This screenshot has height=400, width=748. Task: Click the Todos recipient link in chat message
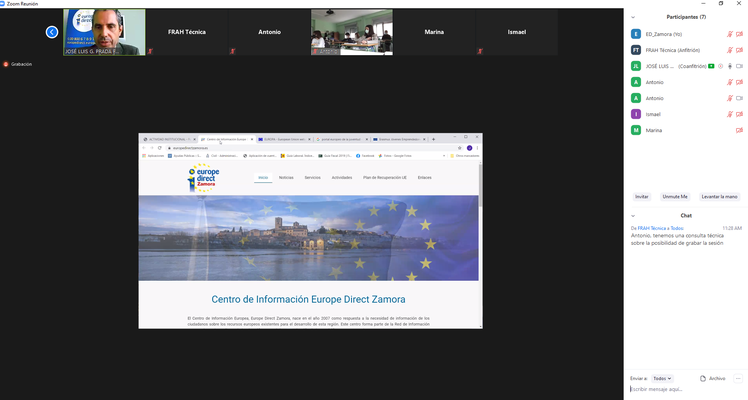pyautogui.click(x=677, y=228)
